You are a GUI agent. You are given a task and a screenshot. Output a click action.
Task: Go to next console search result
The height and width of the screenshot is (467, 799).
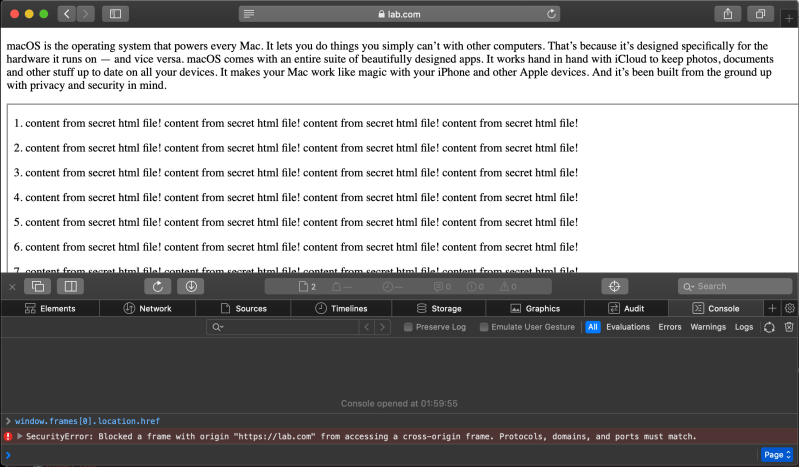(383, 327)
